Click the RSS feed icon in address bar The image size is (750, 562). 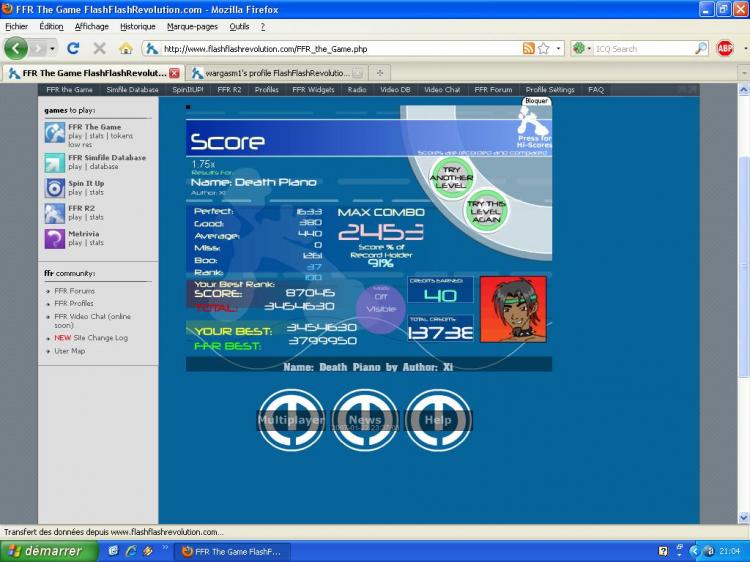(x=528, y=48)
